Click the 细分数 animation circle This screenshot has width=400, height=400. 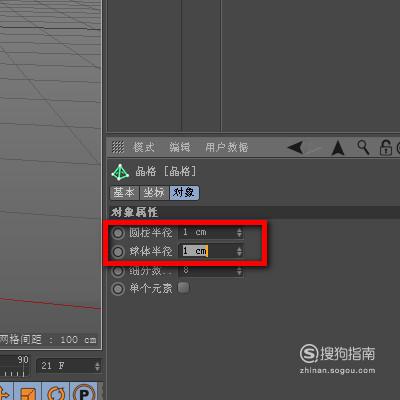click(x=118, y=271)
